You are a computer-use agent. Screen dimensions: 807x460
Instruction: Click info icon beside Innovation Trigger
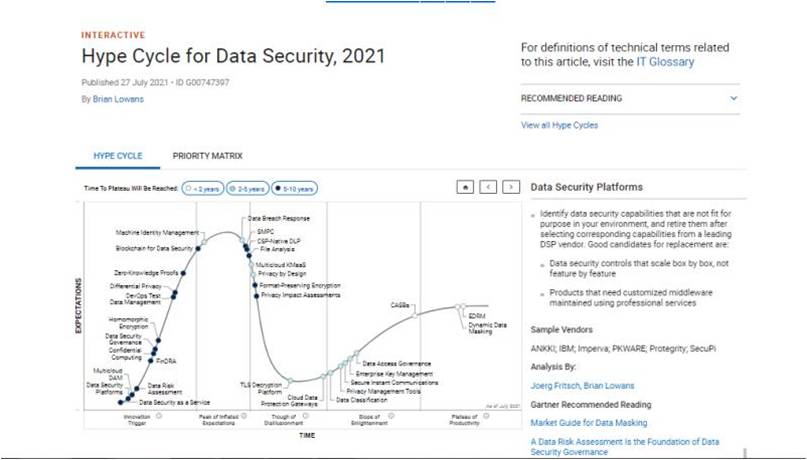click(x=160, y=414)
